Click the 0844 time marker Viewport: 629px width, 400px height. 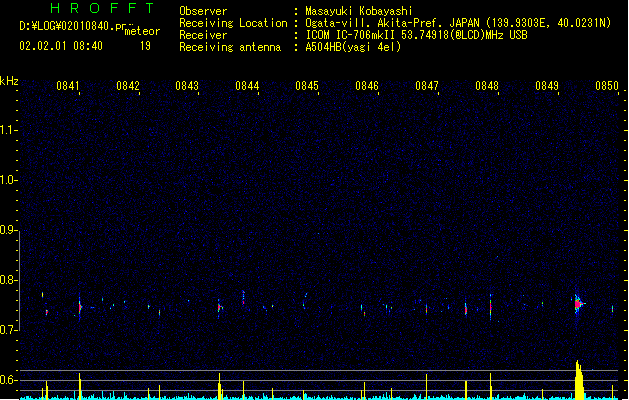(x=247, y=86)
